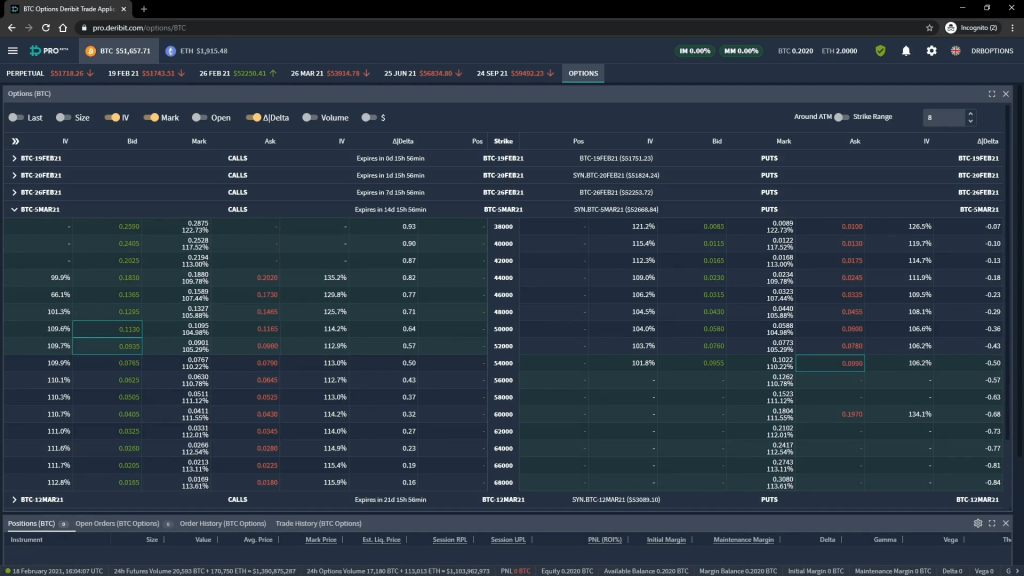Click the hamburger menu icon top left
This screenshot has height=576, width=1024.
13,50
